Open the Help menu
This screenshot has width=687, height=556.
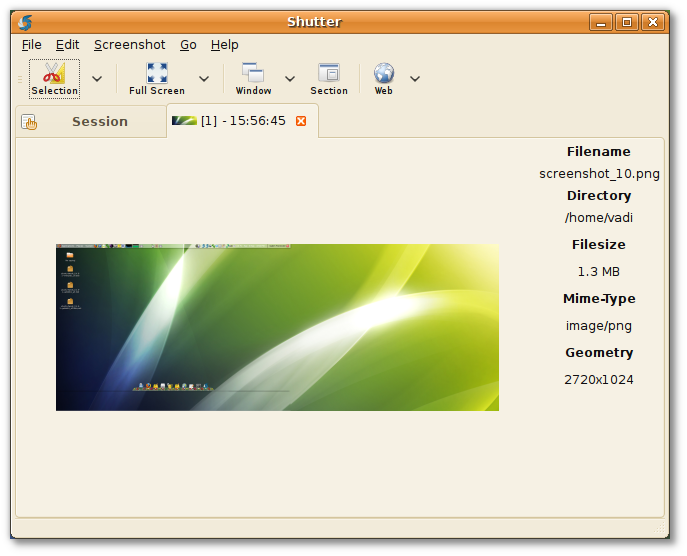click(224, 45)
